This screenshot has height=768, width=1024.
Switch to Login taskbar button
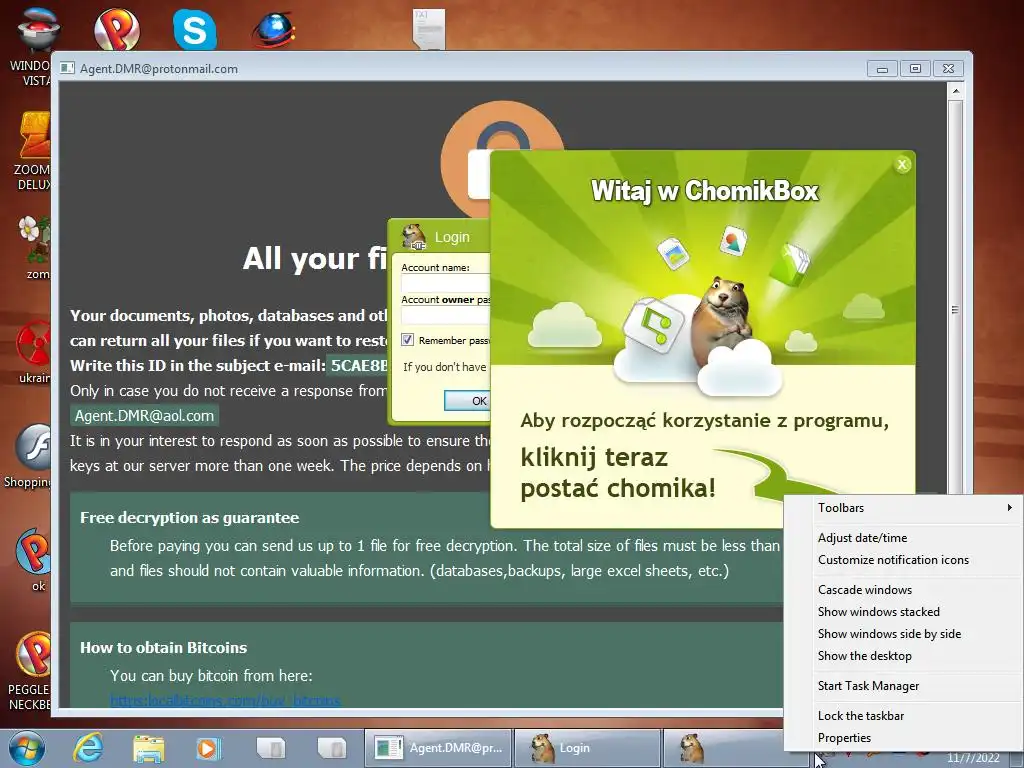pyautogui.click(x=588, y=748)
